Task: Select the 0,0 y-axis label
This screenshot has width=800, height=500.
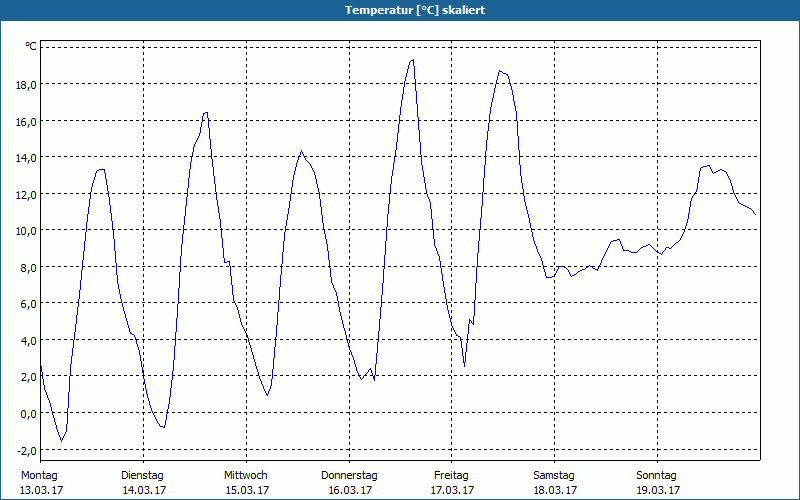Action: (x=29, y=414)
